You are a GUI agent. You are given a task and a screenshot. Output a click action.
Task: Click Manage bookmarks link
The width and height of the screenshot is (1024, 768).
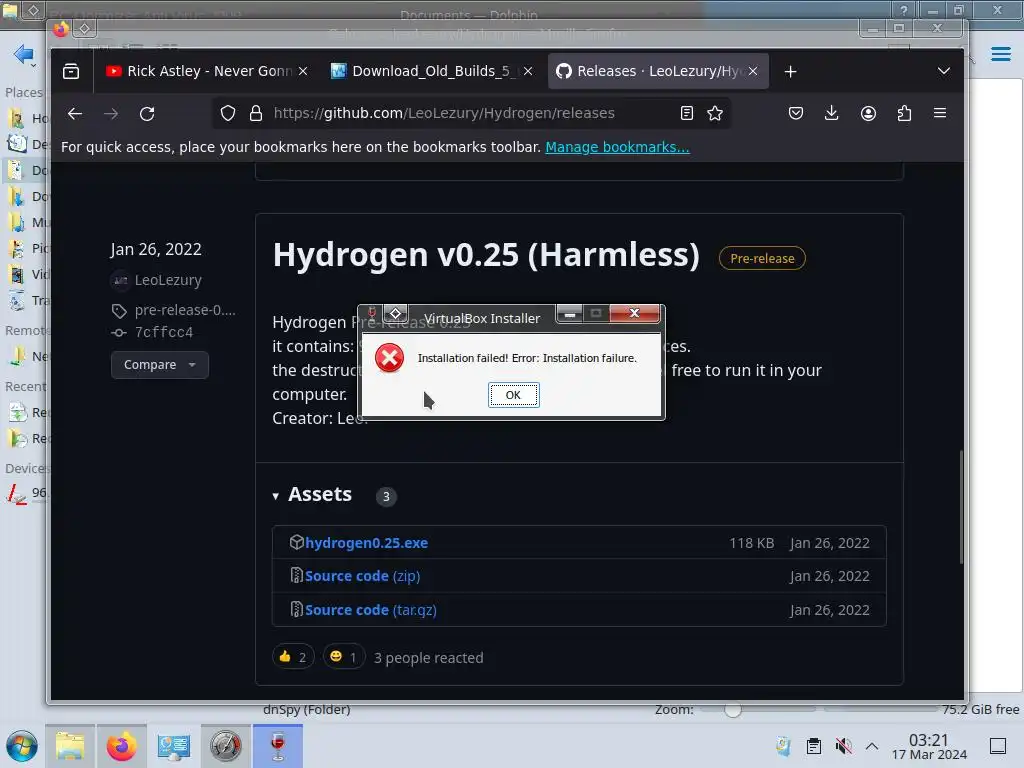coord(617,147)
